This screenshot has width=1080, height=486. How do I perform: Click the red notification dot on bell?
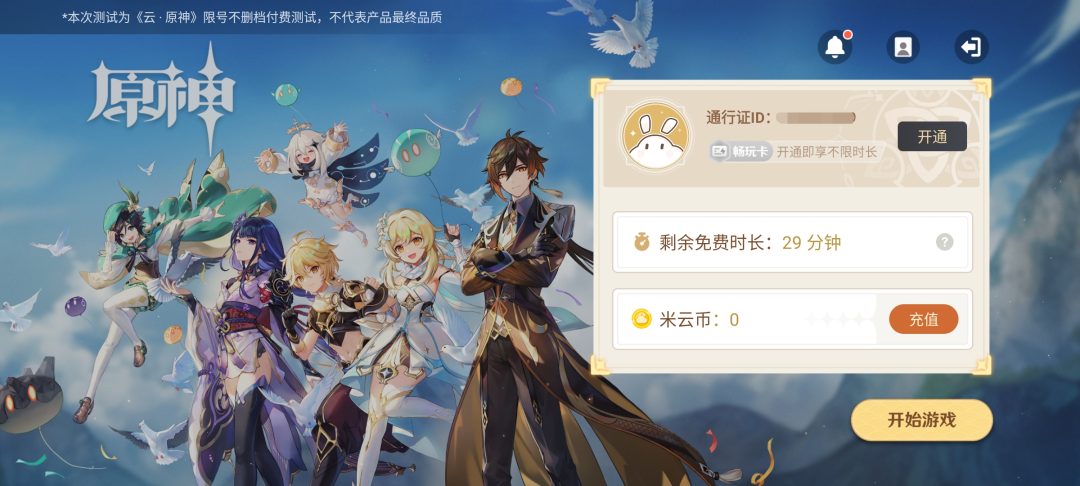click(848, 34)
